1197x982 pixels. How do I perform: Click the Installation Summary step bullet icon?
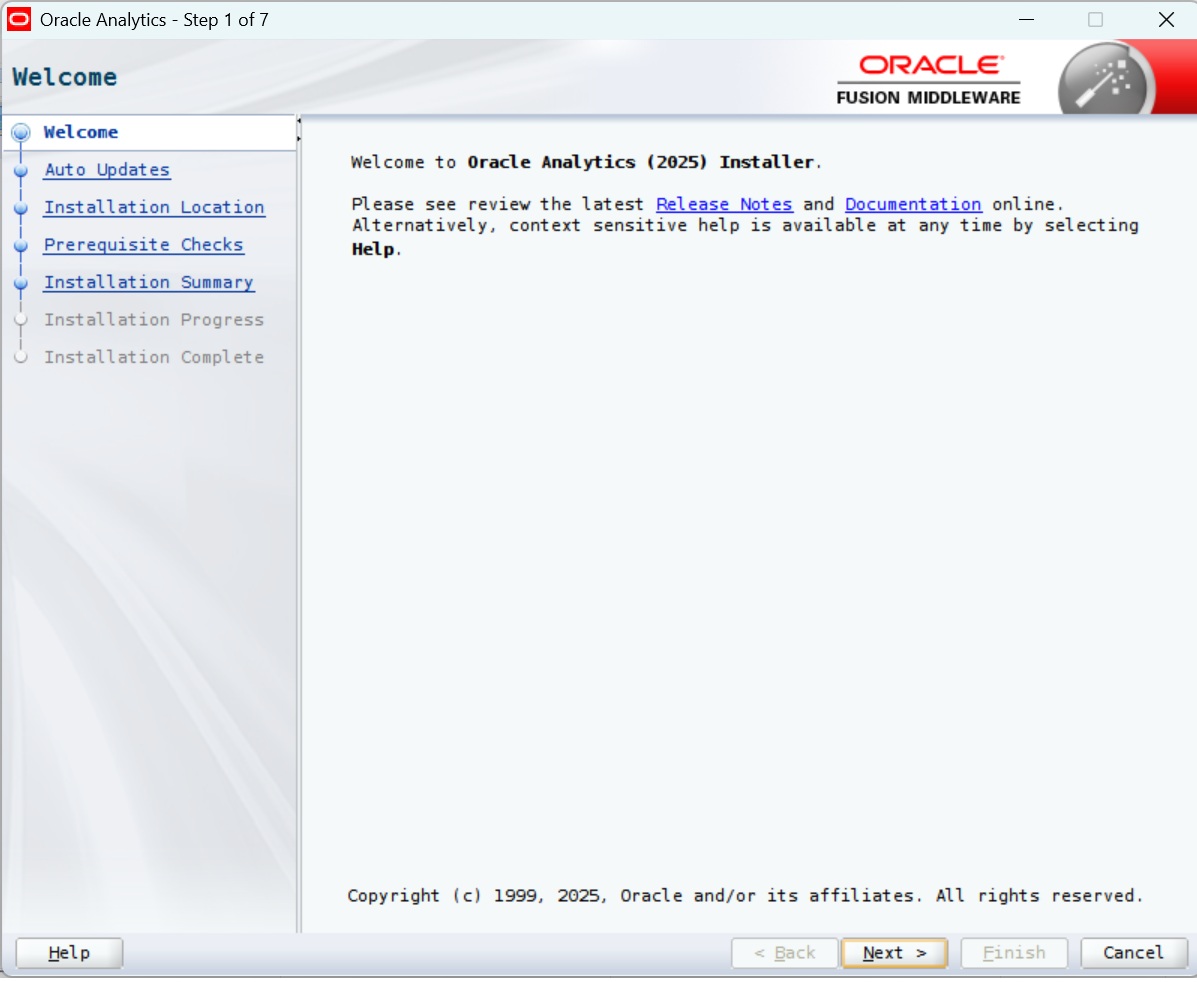point(21,283)
